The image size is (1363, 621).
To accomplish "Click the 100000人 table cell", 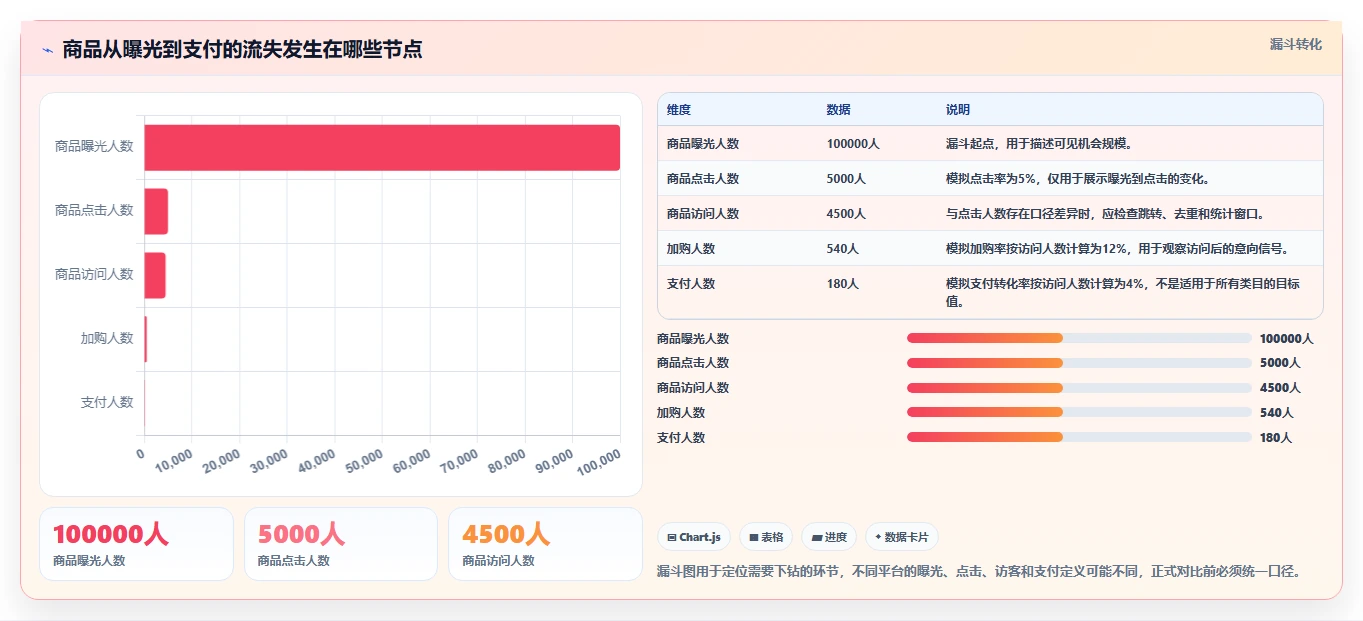I will tap(853, 144).
